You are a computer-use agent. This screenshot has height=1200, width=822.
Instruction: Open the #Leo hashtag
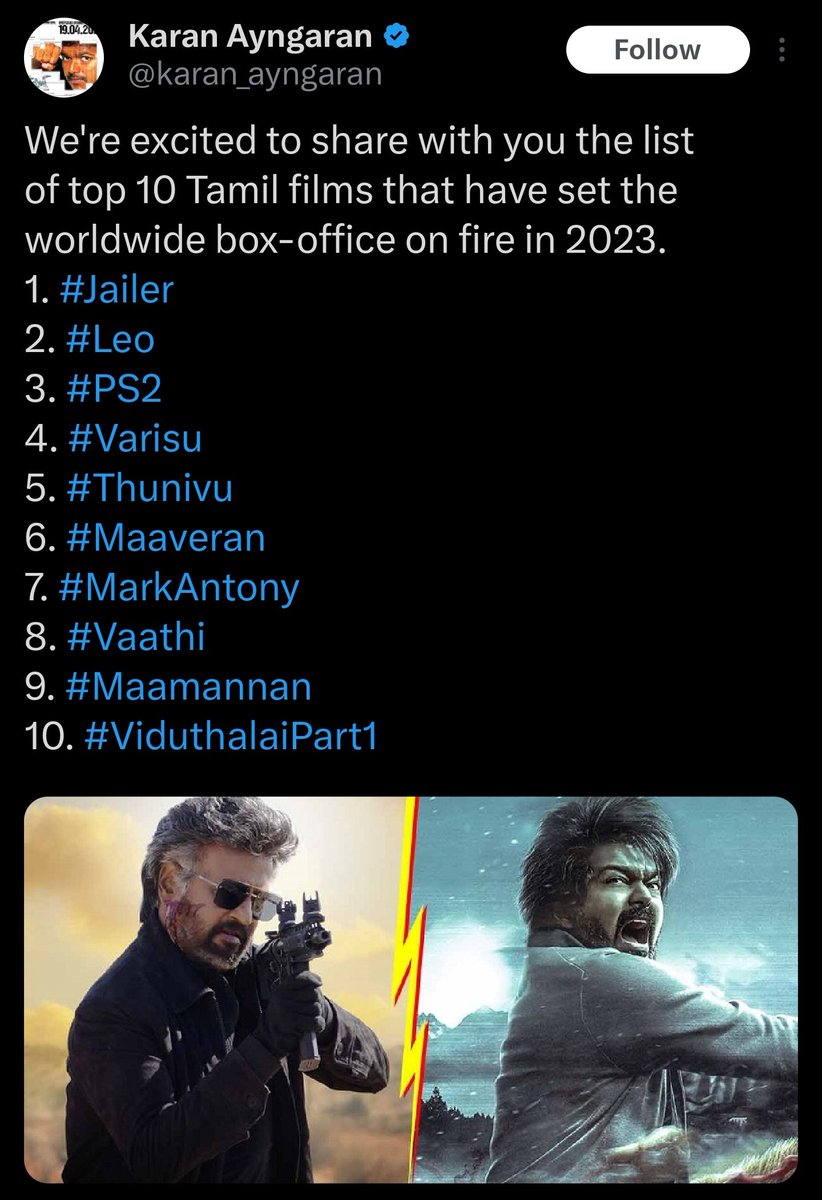click(108, 339)
